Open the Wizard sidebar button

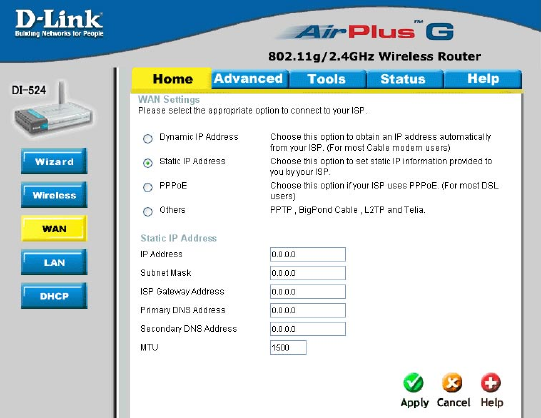pyautogui.click(x=54, y=161)
